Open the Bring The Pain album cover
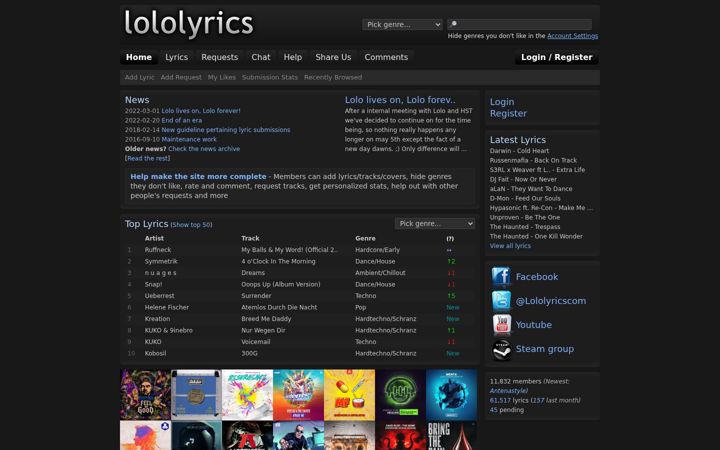The image size is (720, 450). 451,435
